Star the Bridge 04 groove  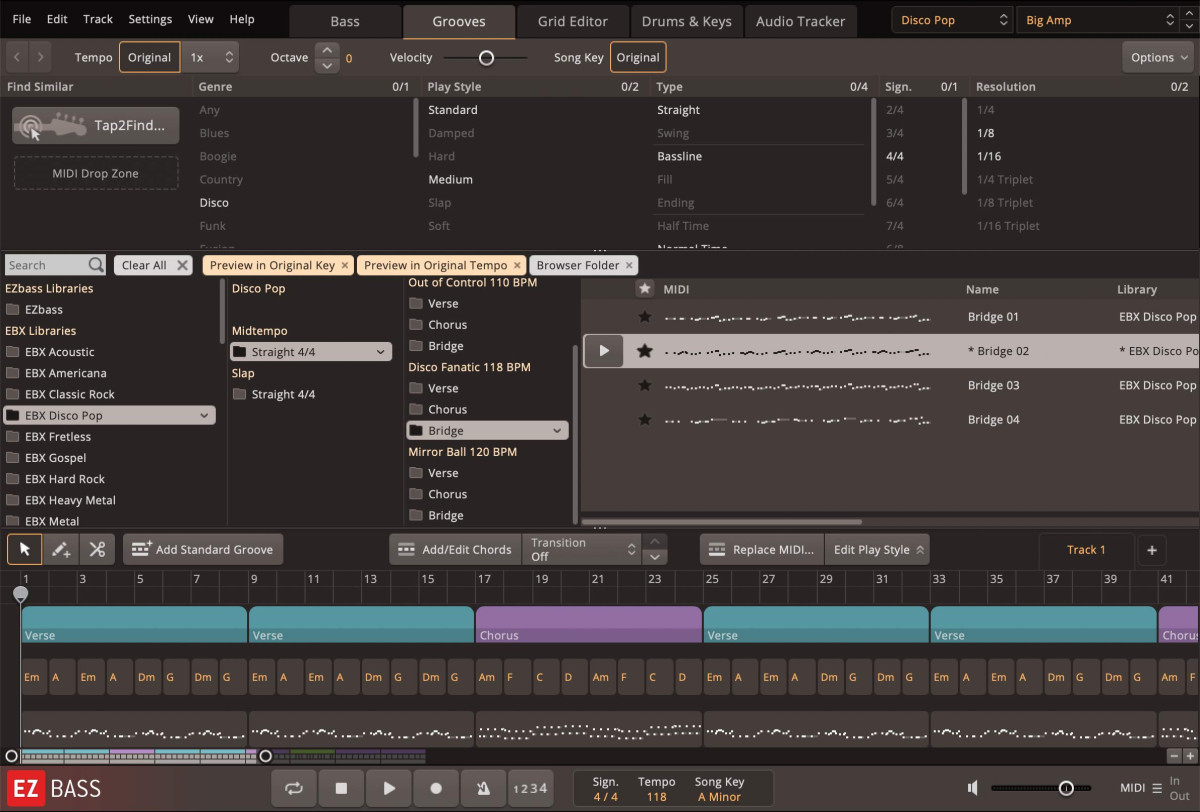[x=645, y=419]
